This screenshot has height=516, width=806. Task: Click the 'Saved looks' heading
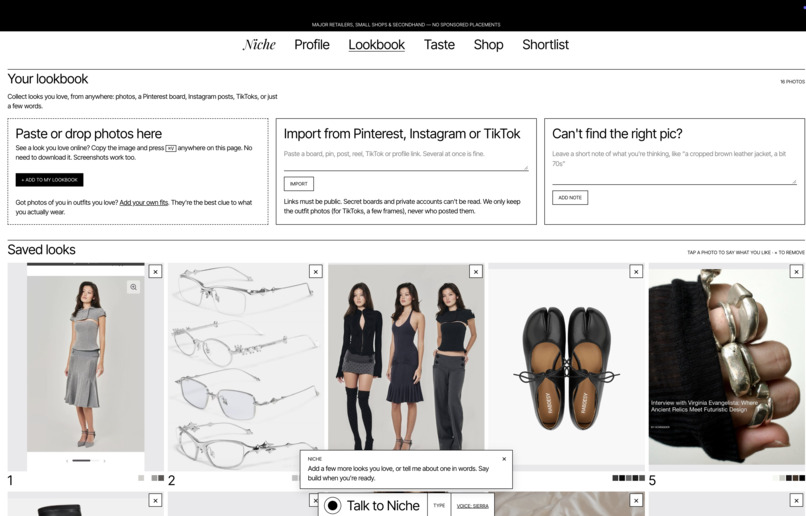coord(41,250)
